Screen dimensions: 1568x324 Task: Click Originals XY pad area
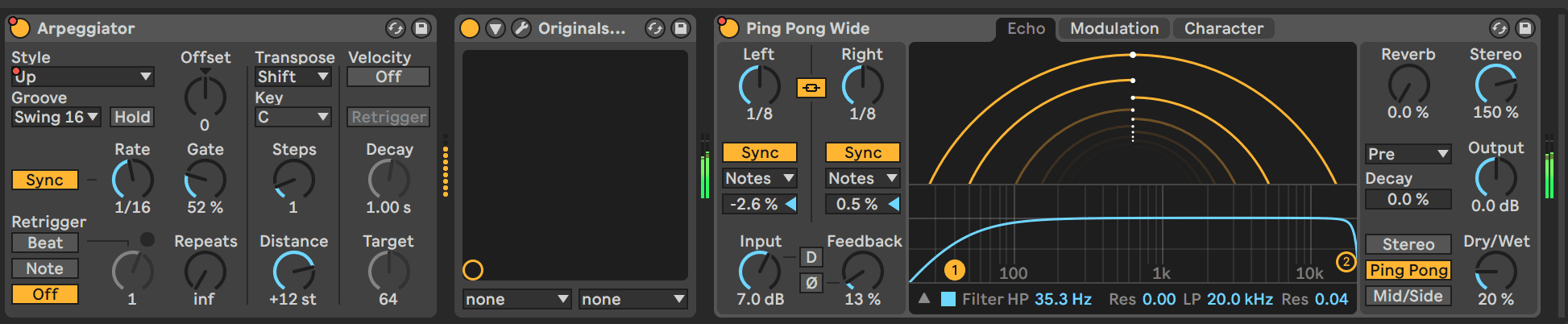(575, 165)
